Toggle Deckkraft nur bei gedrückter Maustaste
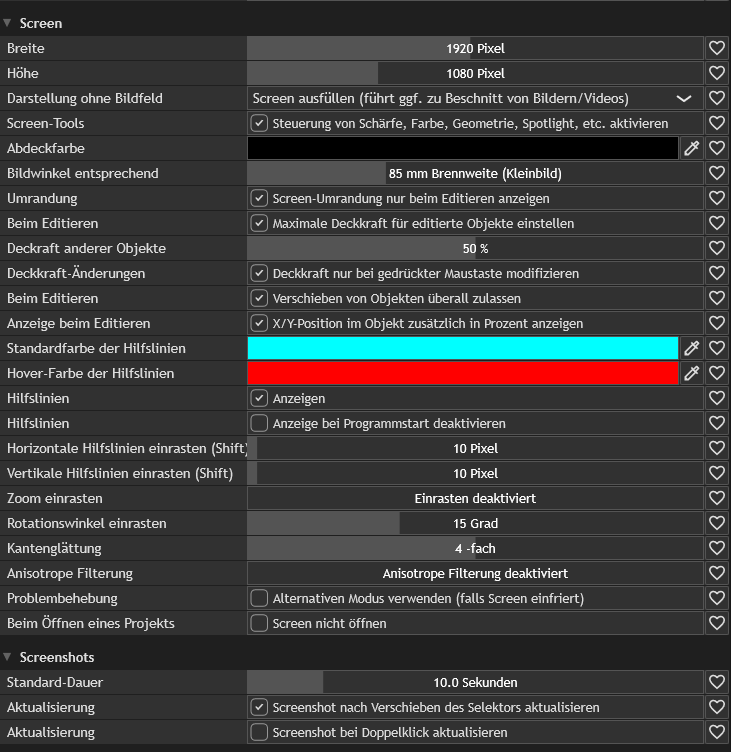This screenshot has width=731, height=752. coord(259,273)
